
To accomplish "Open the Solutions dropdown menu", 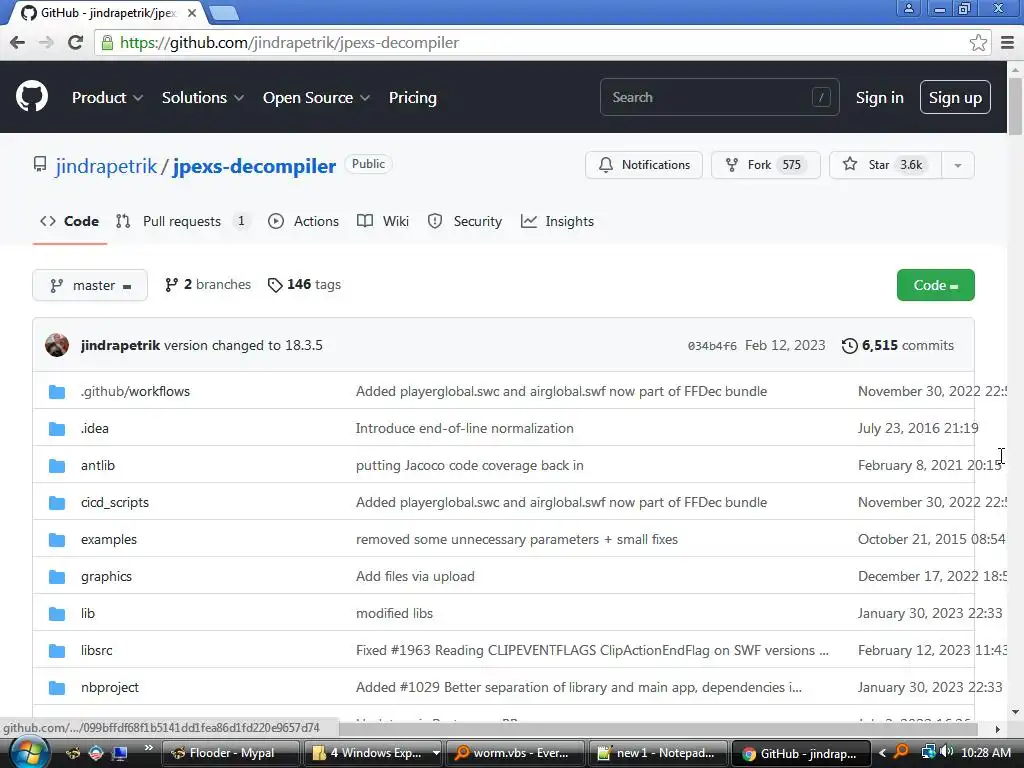I will 202,97.
